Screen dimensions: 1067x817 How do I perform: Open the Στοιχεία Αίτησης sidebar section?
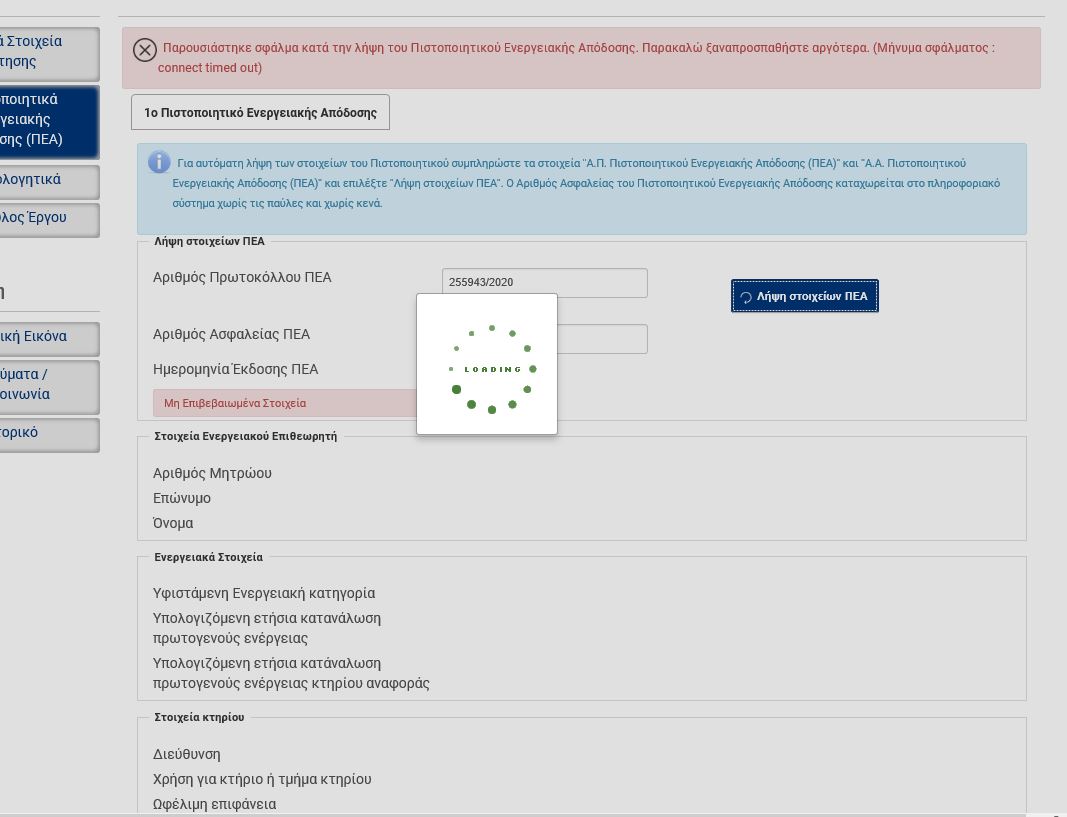[x=50, y=54]
